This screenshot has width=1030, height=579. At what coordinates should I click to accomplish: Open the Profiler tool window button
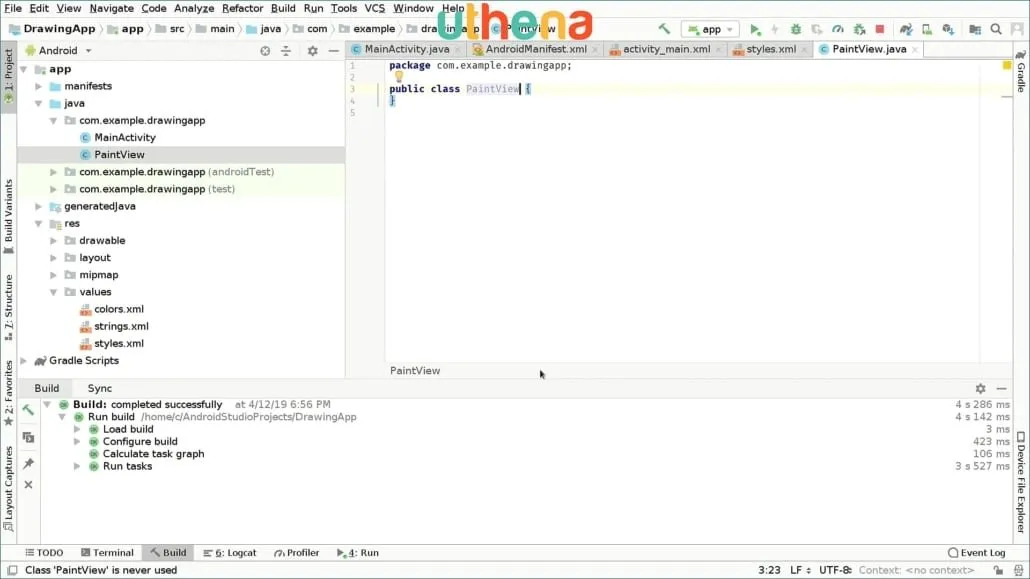click(x=296, y=553)
